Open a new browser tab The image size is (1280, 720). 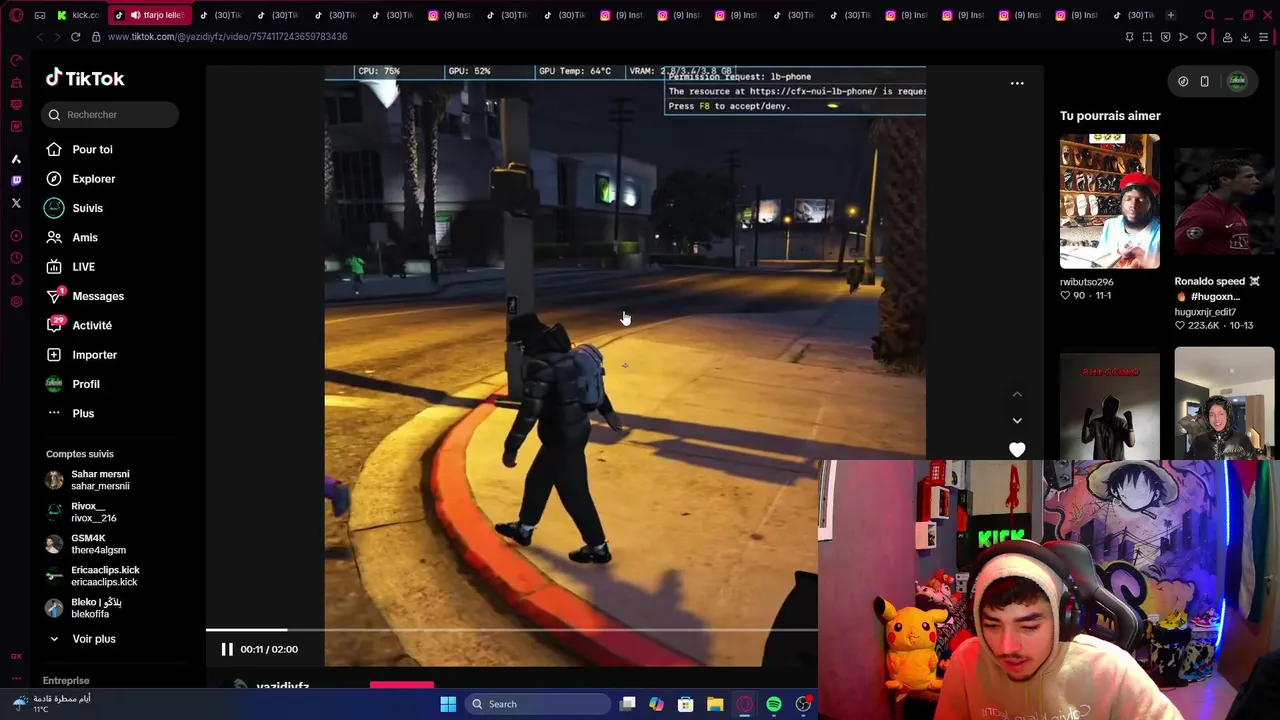(1171, 15)
